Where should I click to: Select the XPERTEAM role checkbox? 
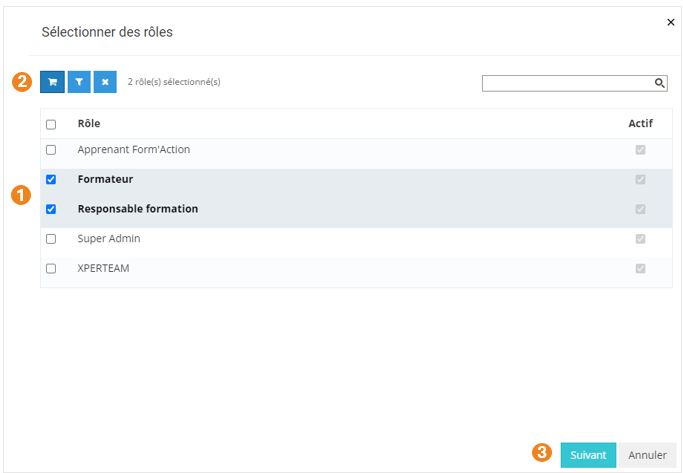coord(51,268)
